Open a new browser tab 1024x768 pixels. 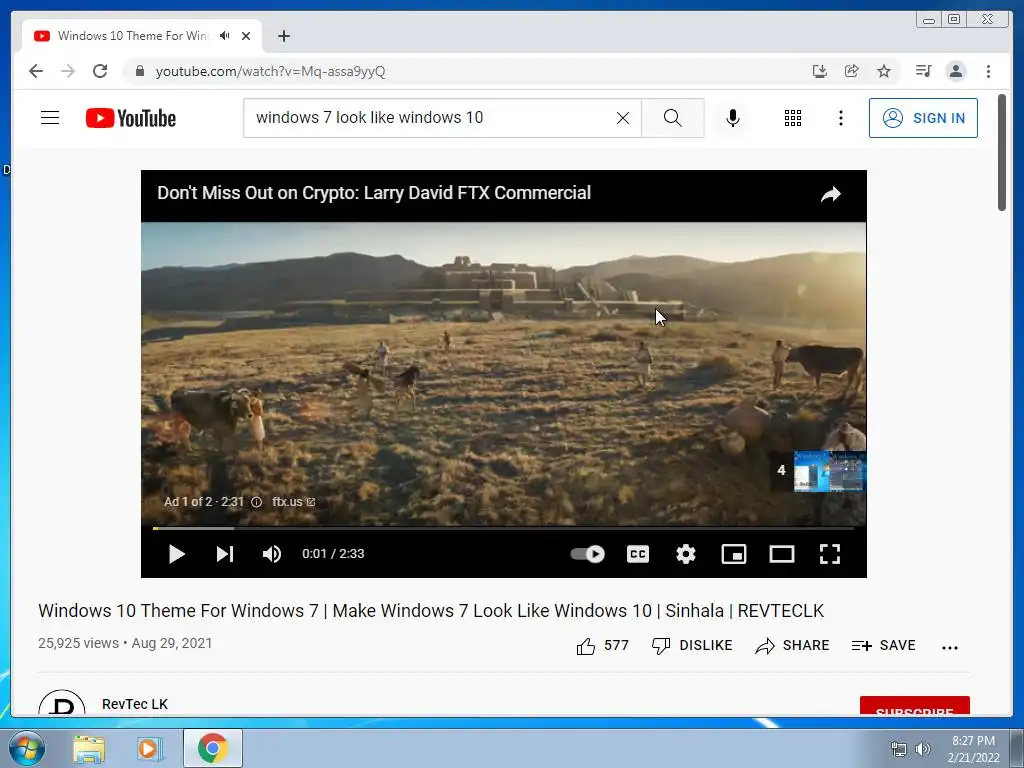283,36
